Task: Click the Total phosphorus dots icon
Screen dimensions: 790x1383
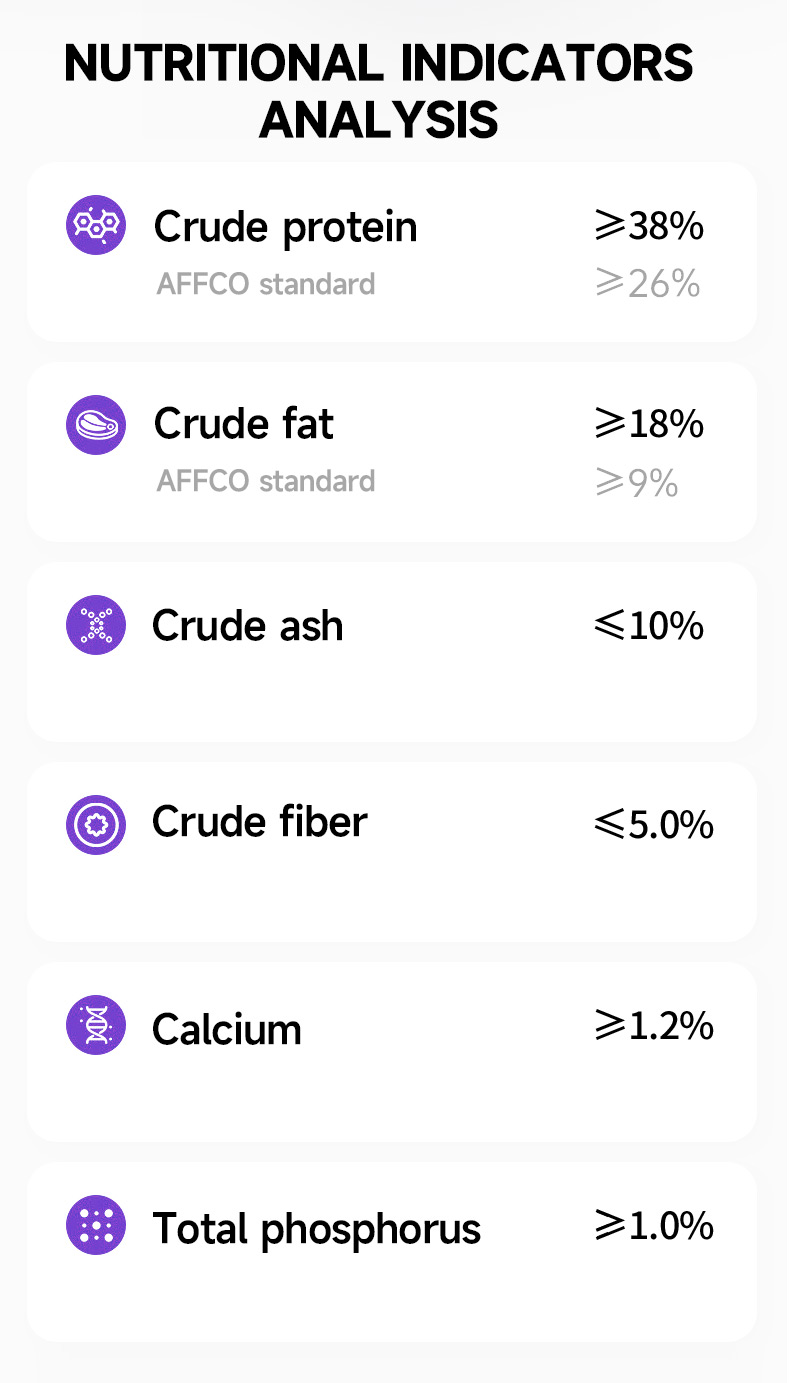Action: (96, 1225)
